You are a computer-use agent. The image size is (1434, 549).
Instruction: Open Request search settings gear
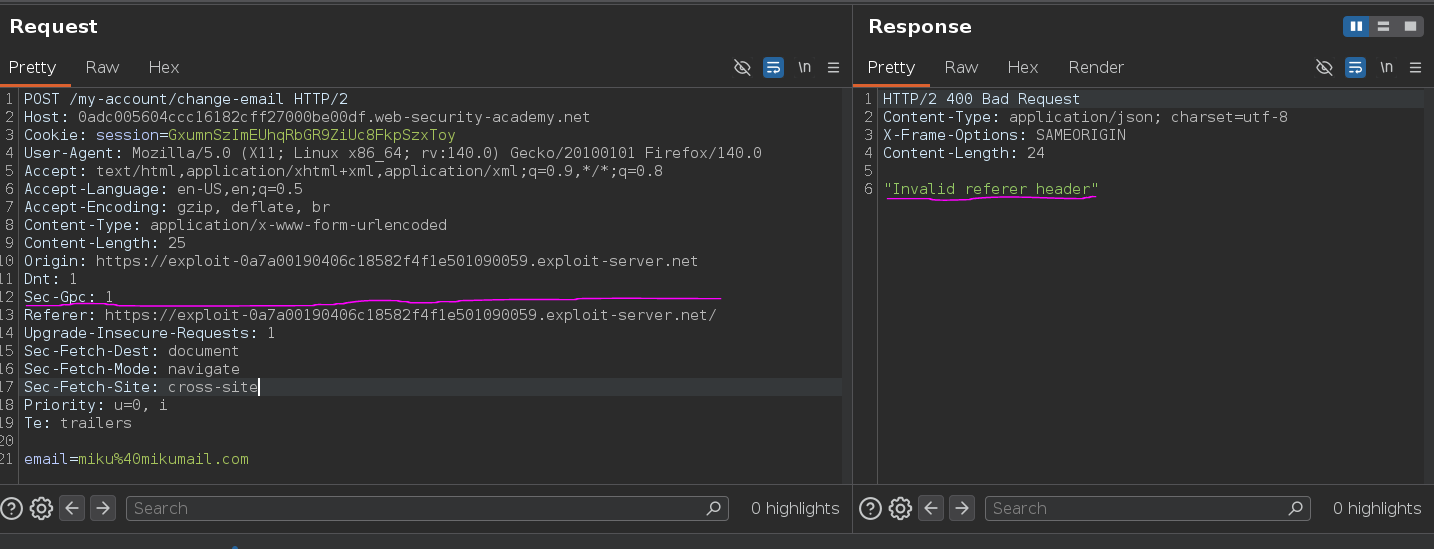(41, 508)
